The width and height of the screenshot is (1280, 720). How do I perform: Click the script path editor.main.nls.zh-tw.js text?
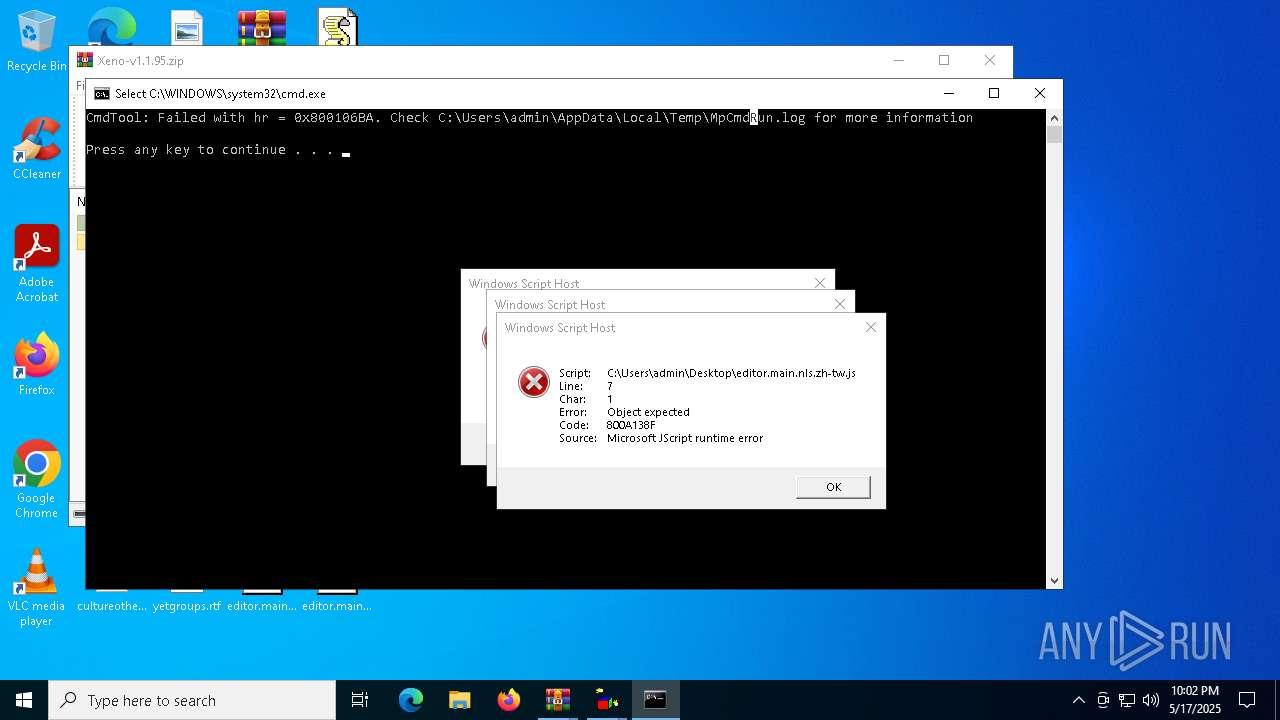point(731,373)
